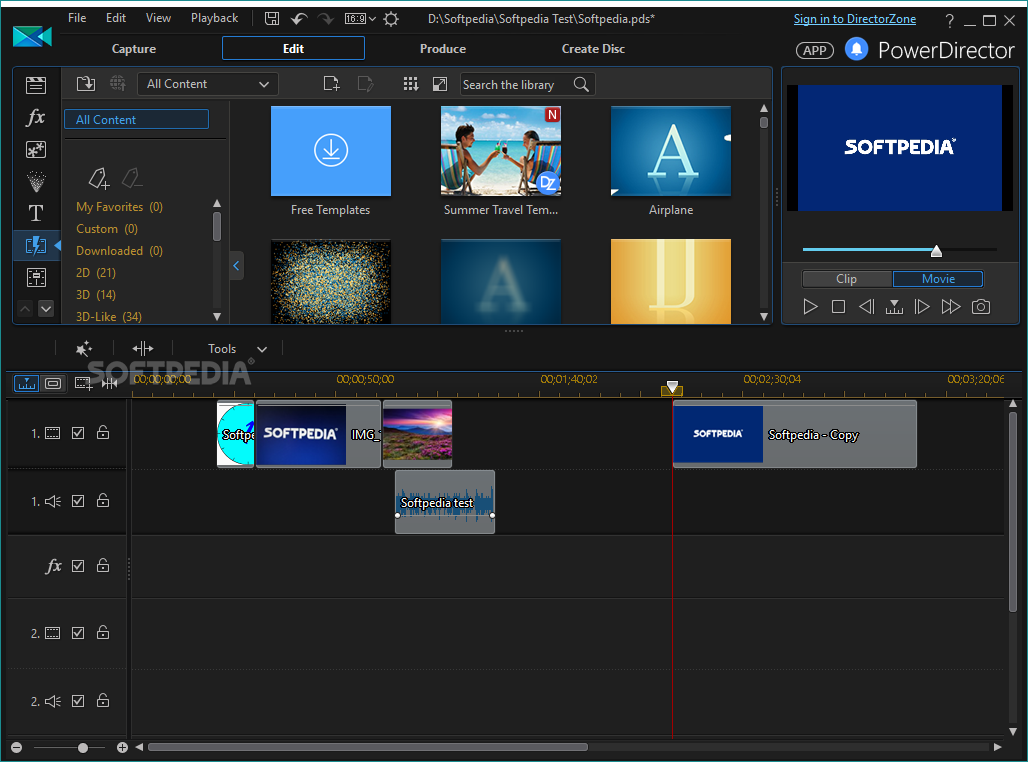This screenshot has height=762, width=1028.
Task: Collapse the tag panel with left chevron
Action: coord(237,266)
